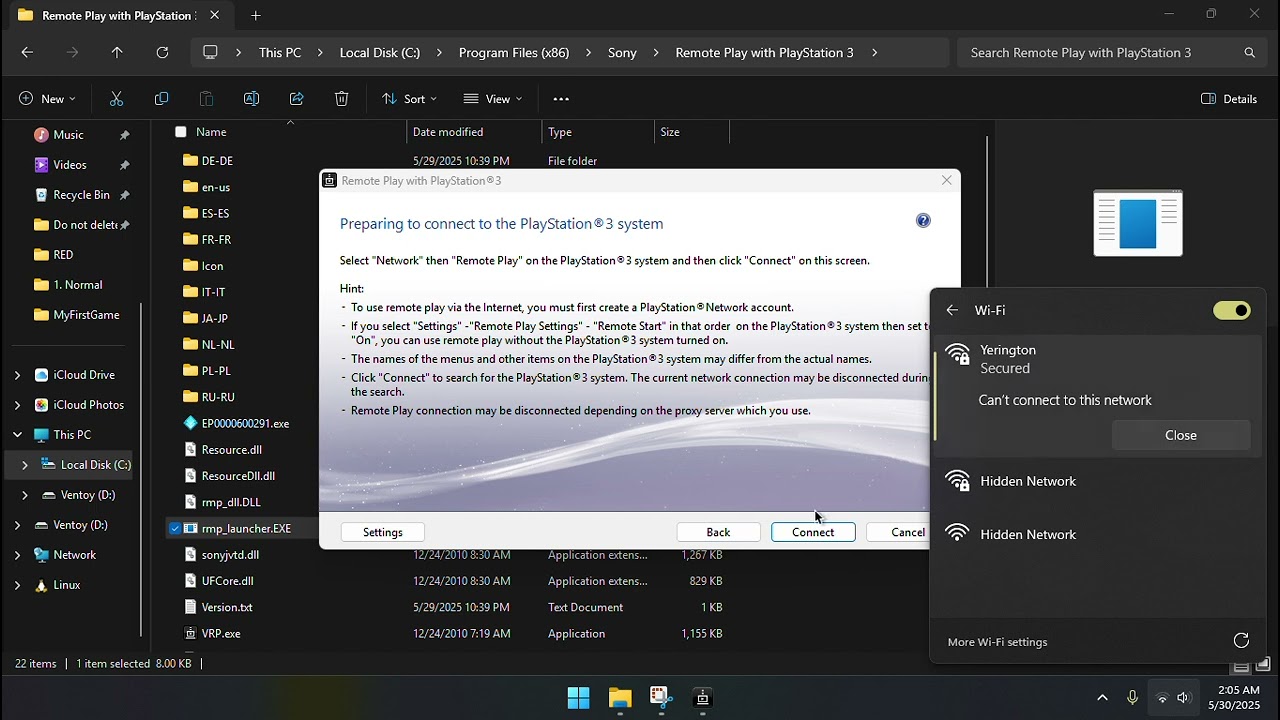Viewport: 1280px width, 720px height.
Task: Select the DE-DE folder
Action: (217, 160)
